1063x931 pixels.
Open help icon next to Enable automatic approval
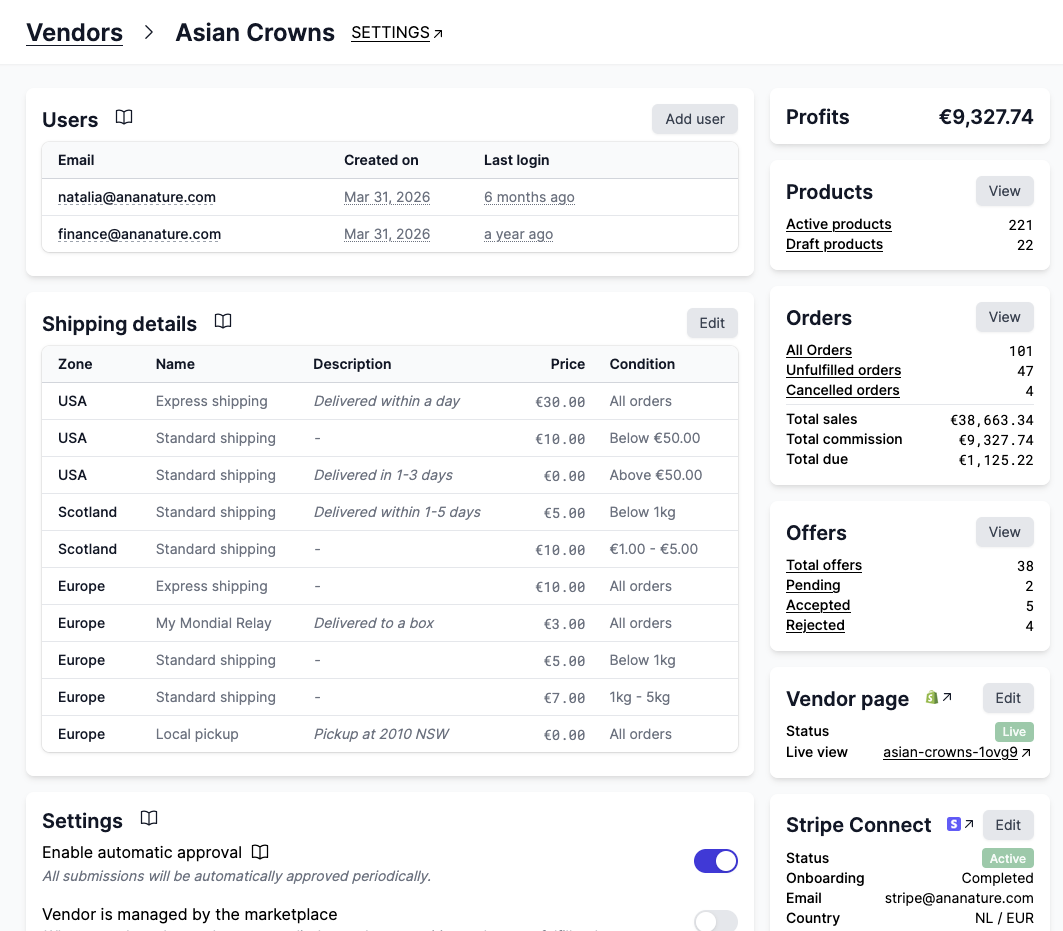(260, 852)
